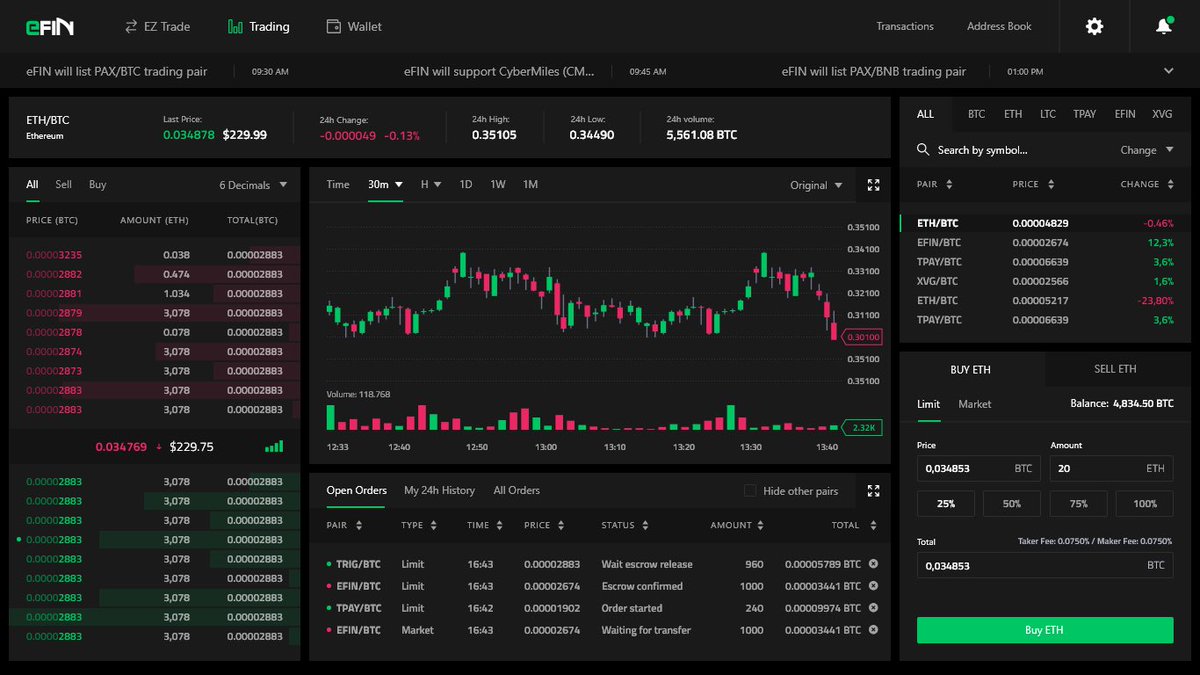This screenshot has width=1200, height=675.
Task: Click the Amount input field
Action: pyautogui.click(x=1111, y=468)
